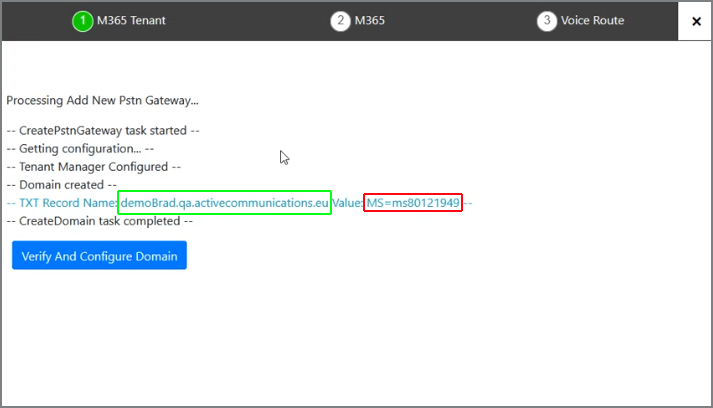Click the Tenant Manager Configured line
This screenshot has width=713, height=408.
click(x=94, y=167)
